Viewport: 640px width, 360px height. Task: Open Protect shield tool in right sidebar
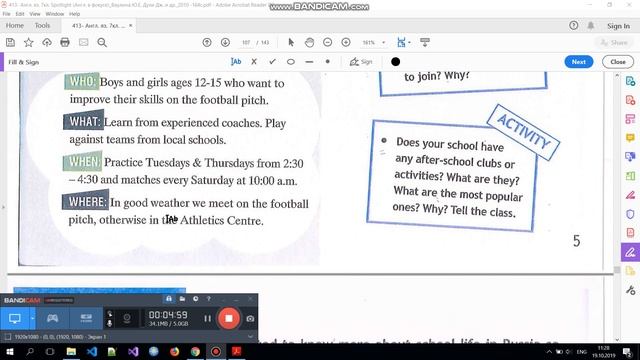(630, 214)
